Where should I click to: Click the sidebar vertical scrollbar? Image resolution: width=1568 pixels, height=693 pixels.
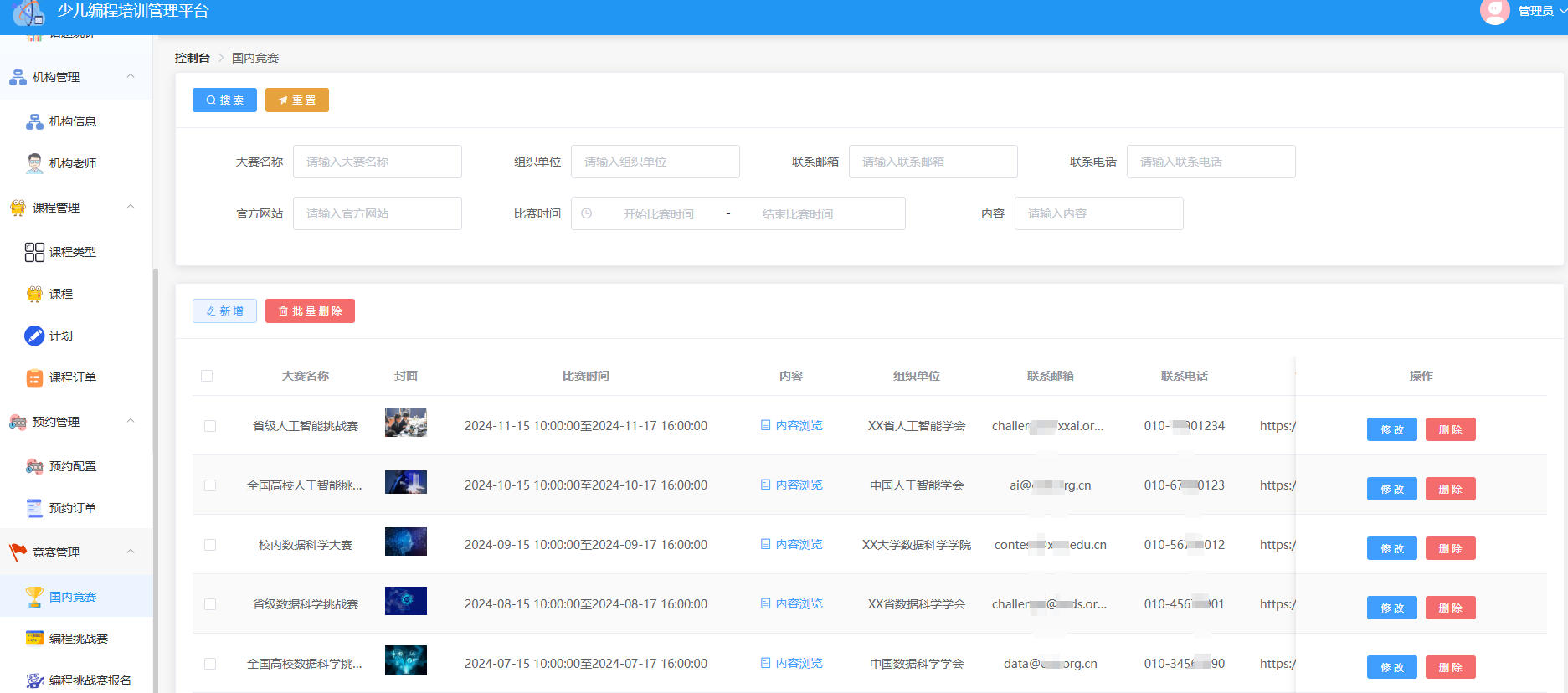(155, 480)
